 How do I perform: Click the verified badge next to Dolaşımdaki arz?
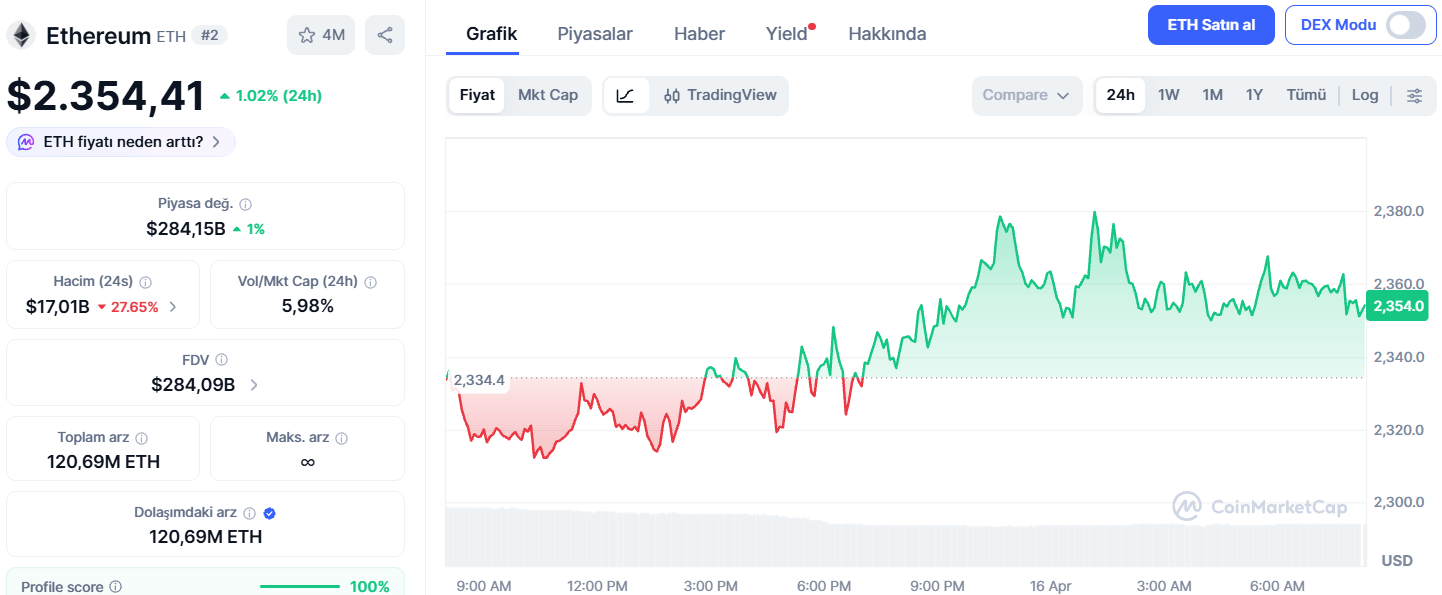pyautogui.click(x=269, y=513)
